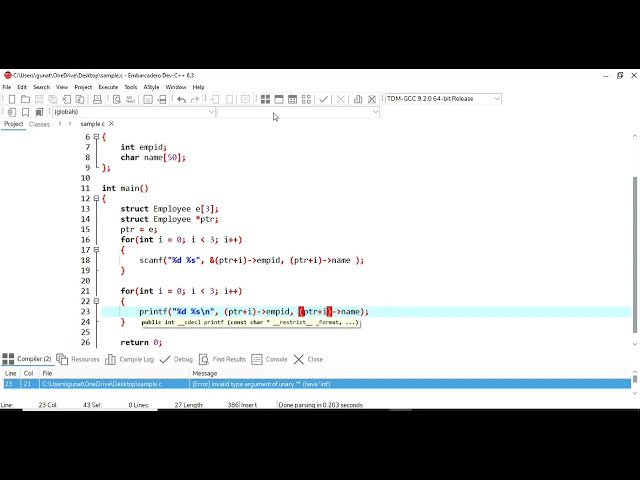Open the Compiler (2) bottom tab
The height and width of the screenshot is (480, 640).
pos(27,359)
